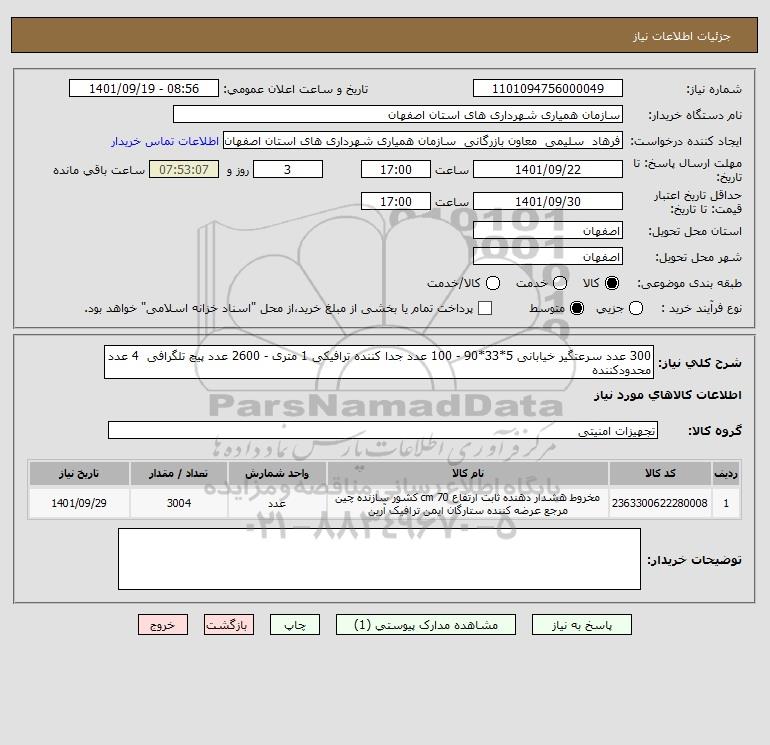Select the کالا radio button
This screenshot has width=770, height=745.
tap(612, 283)
